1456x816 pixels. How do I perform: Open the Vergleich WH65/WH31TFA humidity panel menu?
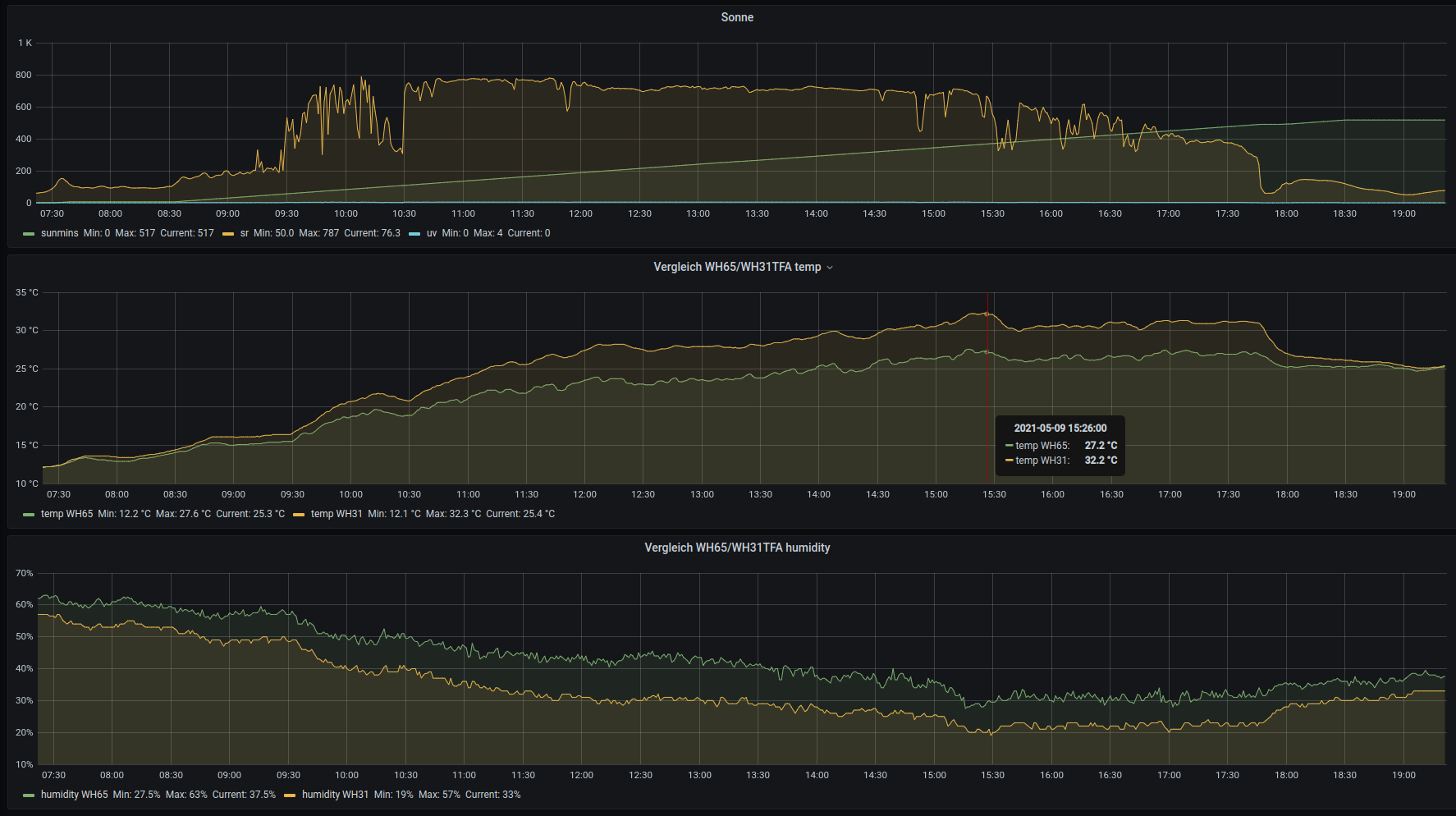(x=736, y=548)
